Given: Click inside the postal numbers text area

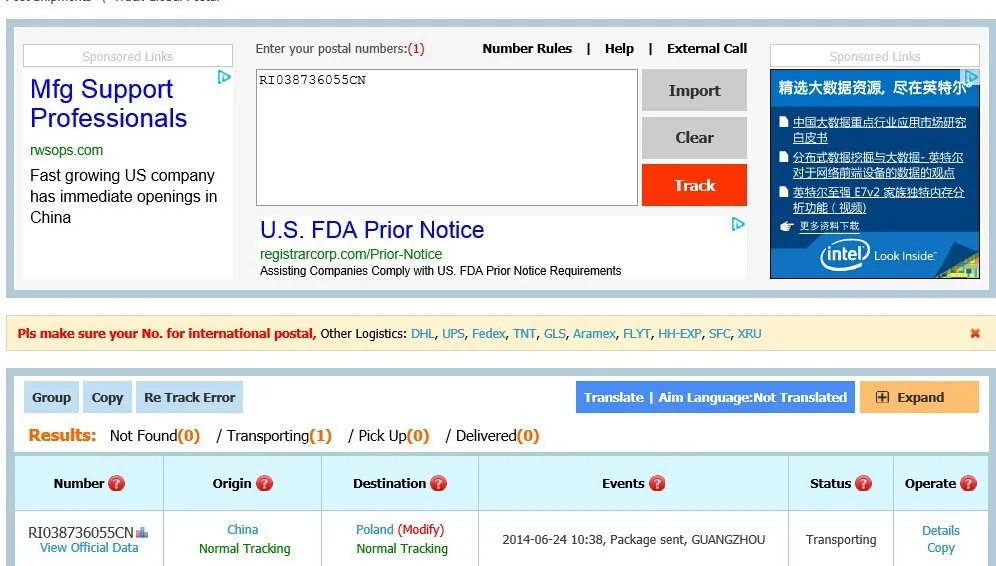Looking at the screenshot, I should pos(446,138).
